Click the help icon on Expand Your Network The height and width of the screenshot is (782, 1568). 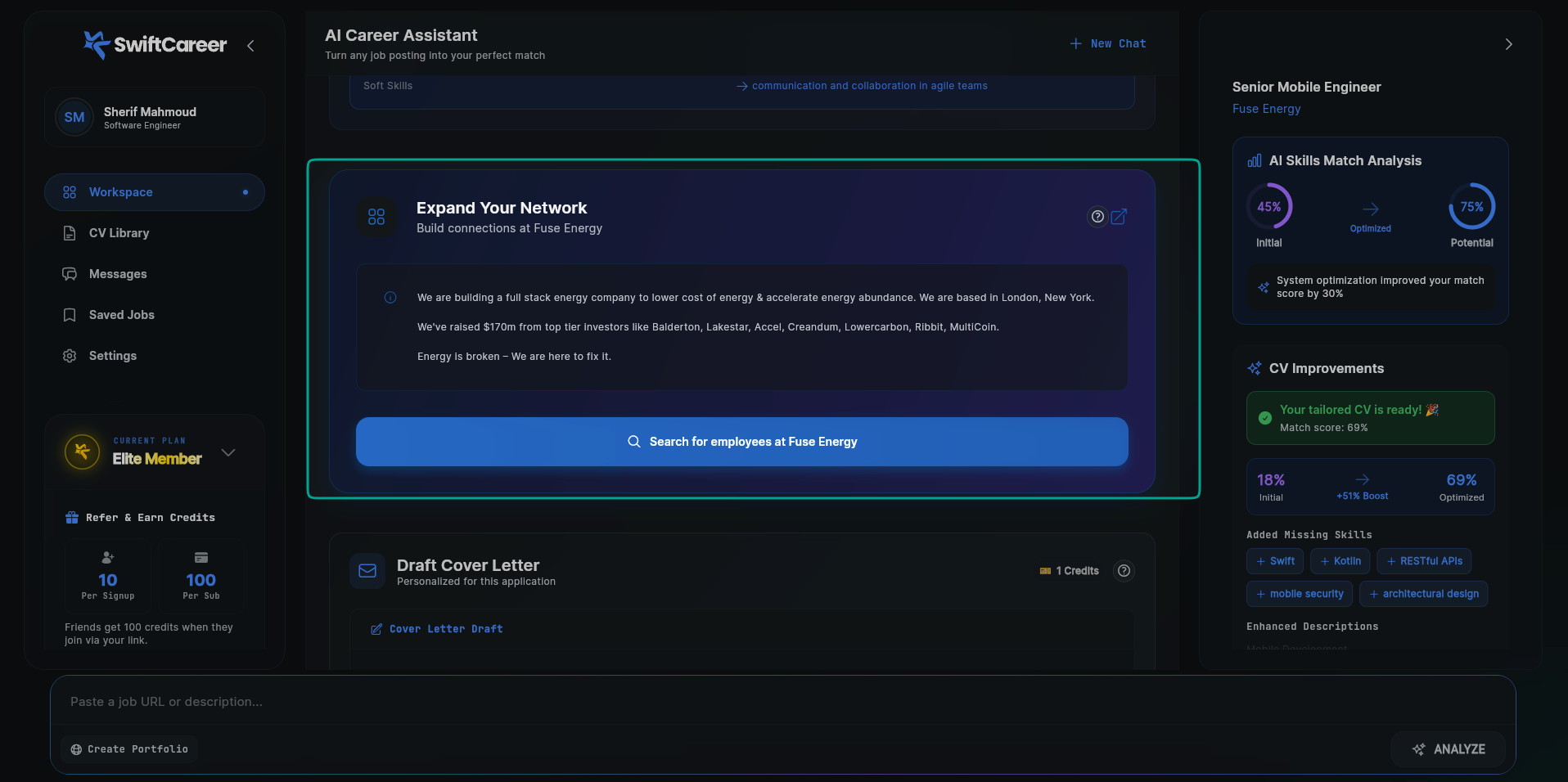coord(1097,217)
